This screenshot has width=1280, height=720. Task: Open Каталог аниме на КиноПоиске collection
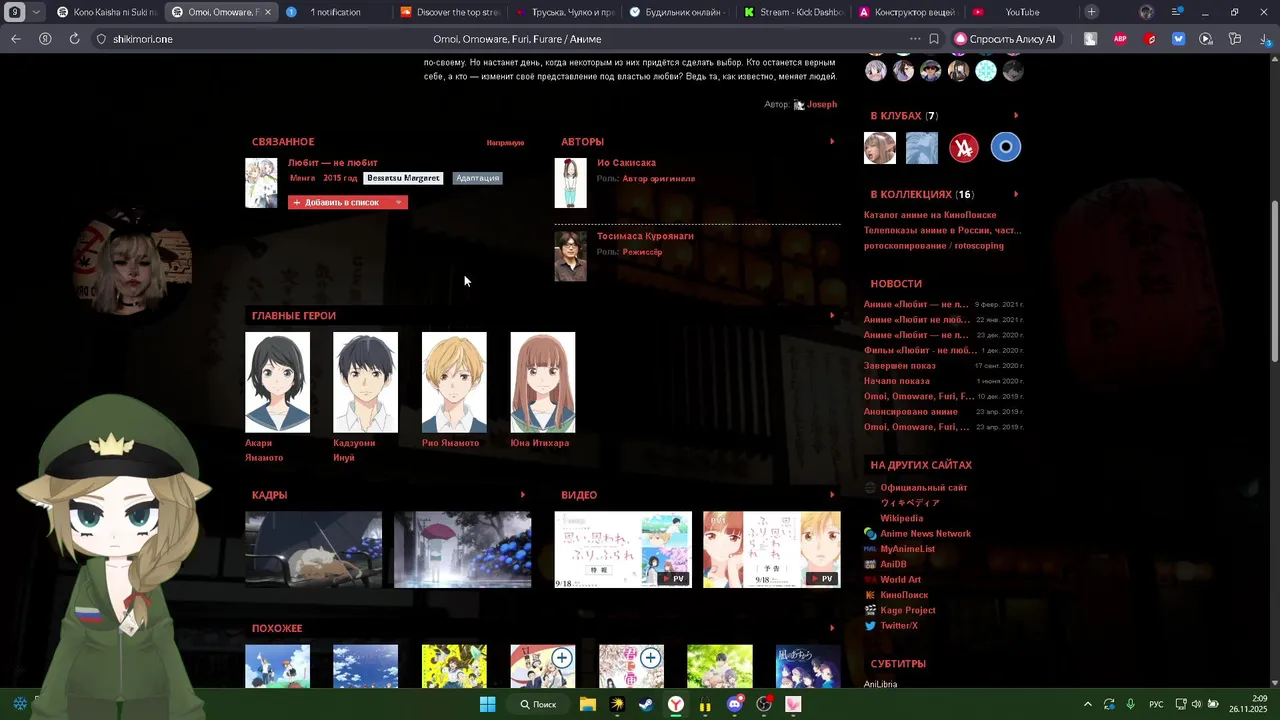click(x=930, y=215)
